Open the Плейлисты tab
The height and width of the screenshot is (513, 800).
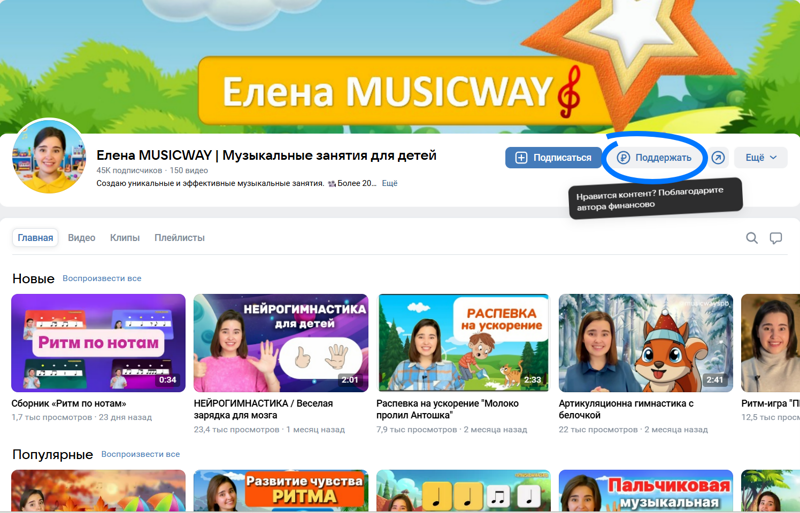coord(180,238)
